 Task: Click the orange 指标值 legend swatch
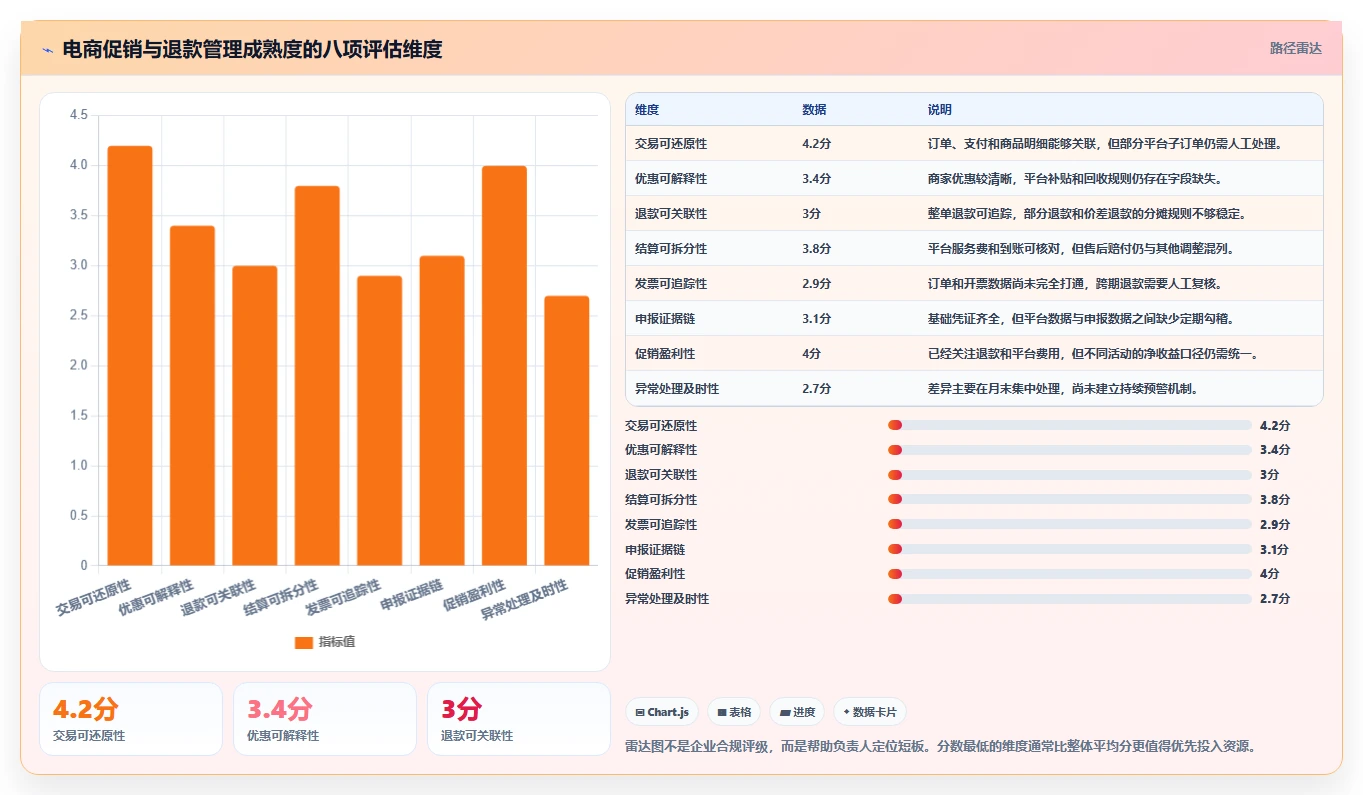(x=304, y=642)
